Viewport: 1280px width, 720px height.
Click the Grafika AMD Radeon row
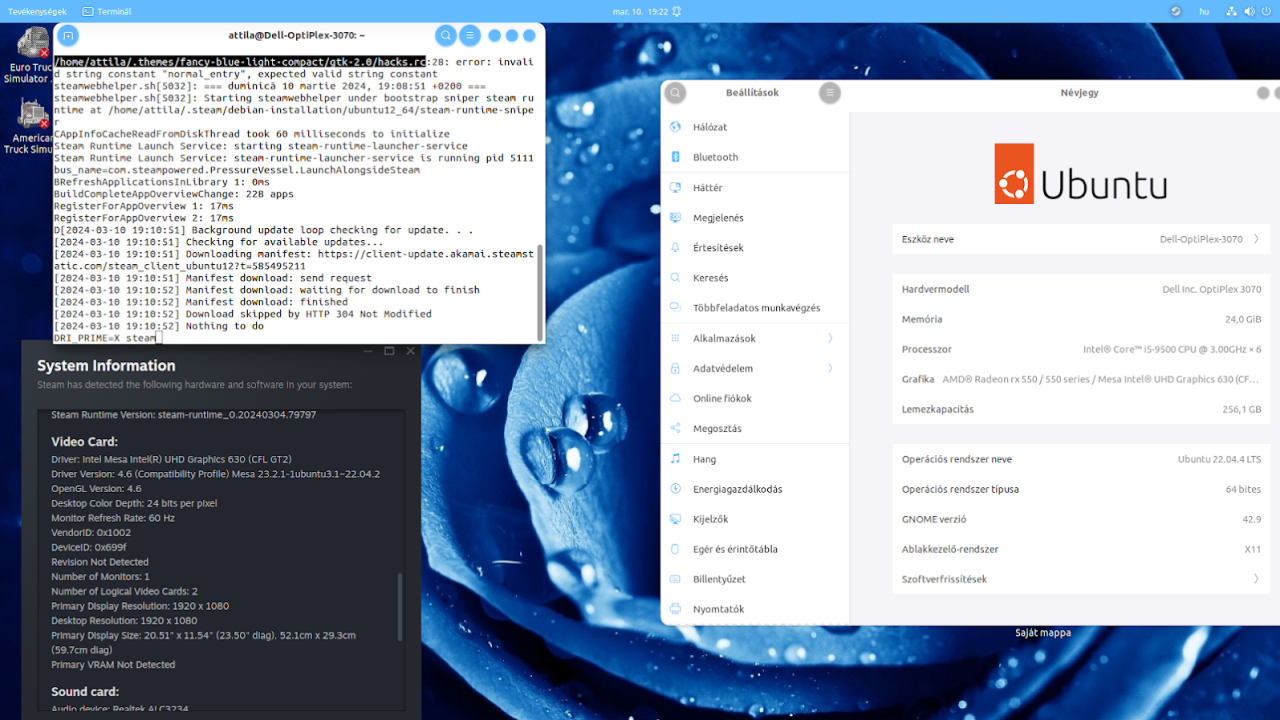point(1081,379)
